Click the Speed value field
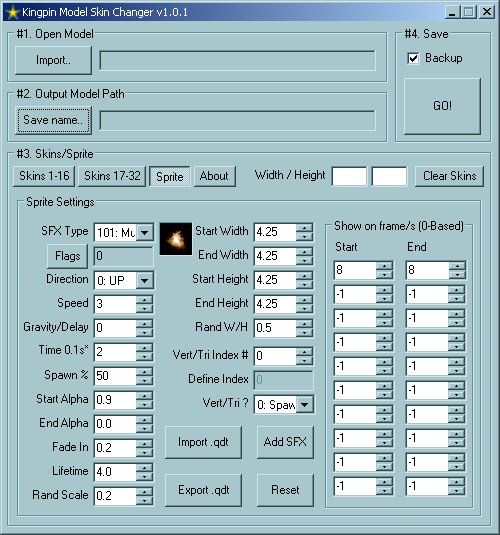Image resolution: width=500 pixels, height=535 pixels. tap(115, 304)
